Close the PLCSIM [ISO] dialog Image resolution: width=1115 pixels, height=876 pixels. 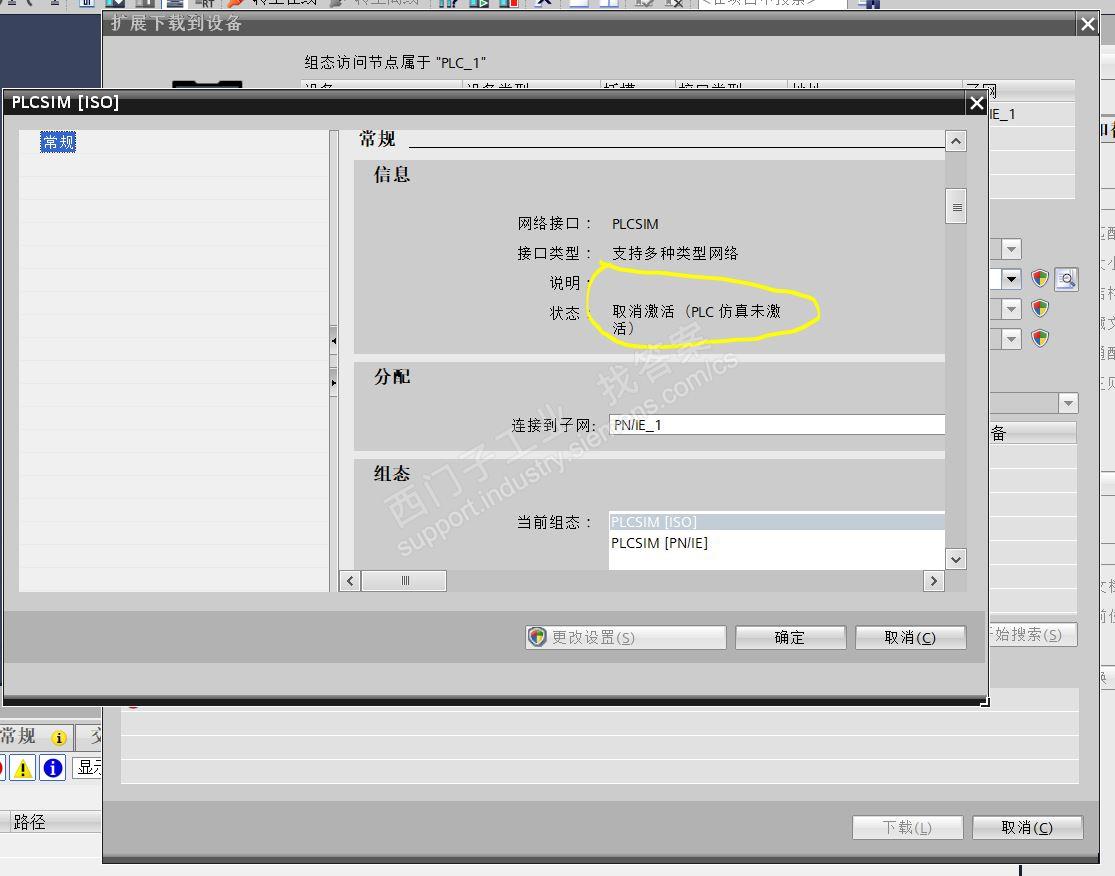pos(977,104)
